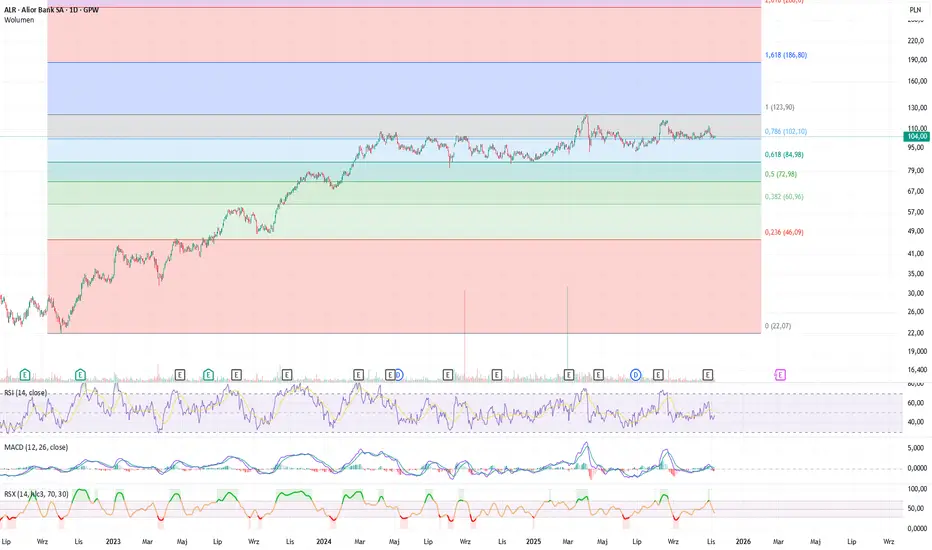The image size is (932, 550).
Task: Open the E earnings marker above Mar 2024
Action: coord(358,375)
